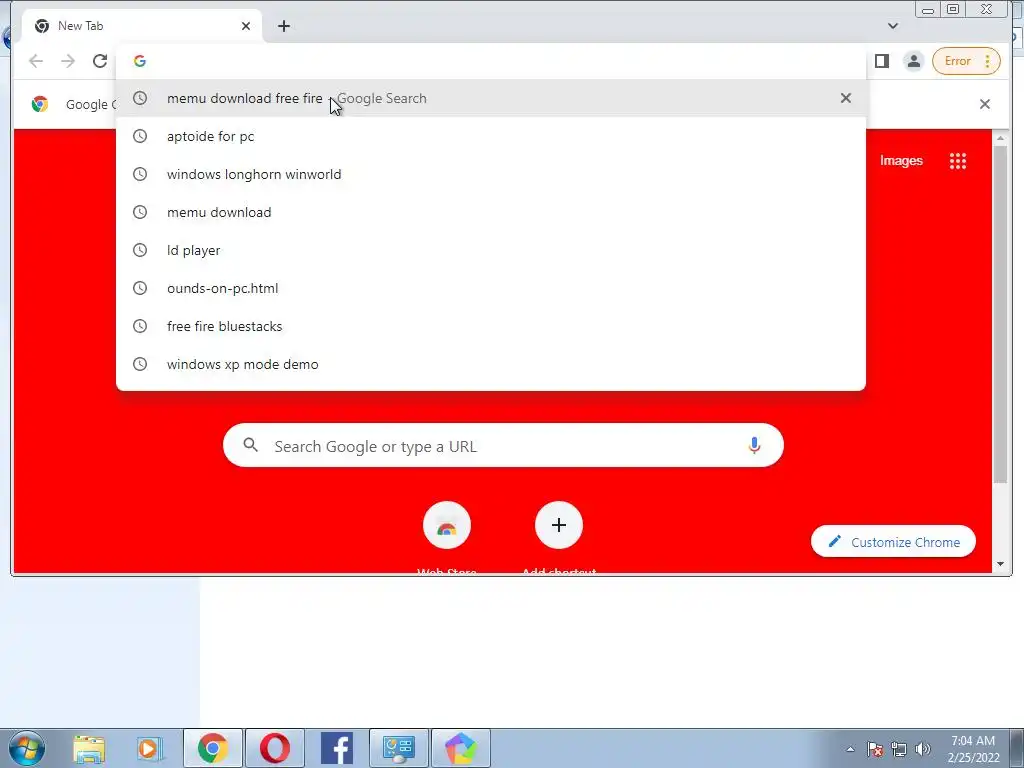Image resolution: width=1024 pixels, height=768 pixels.
Task: Click Customize Chrome button
Action: [893, 542]
